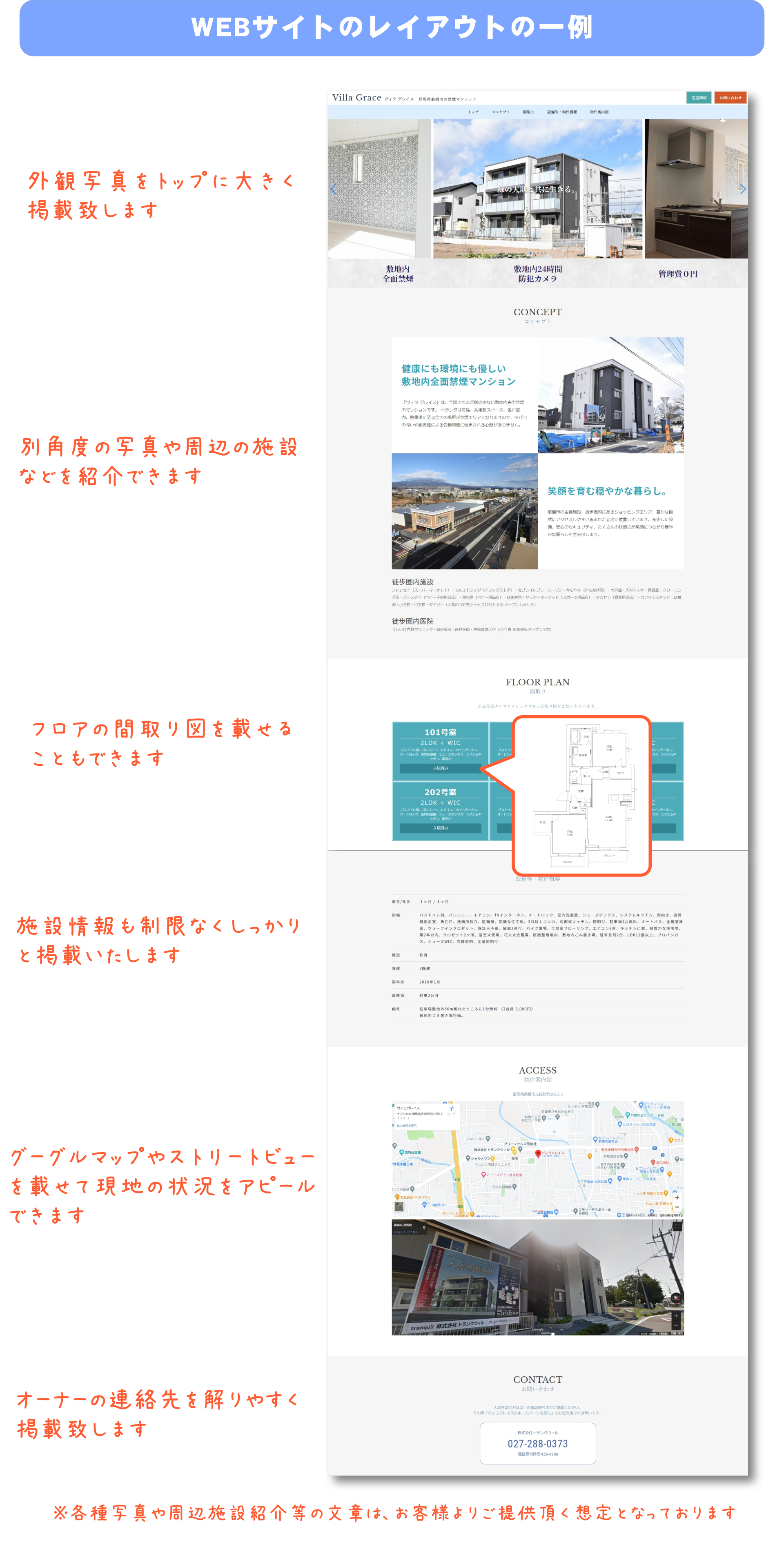Click the Villa Grace site logo
The height and width of the screenshot is (1565, 784).
coord(356,98)
